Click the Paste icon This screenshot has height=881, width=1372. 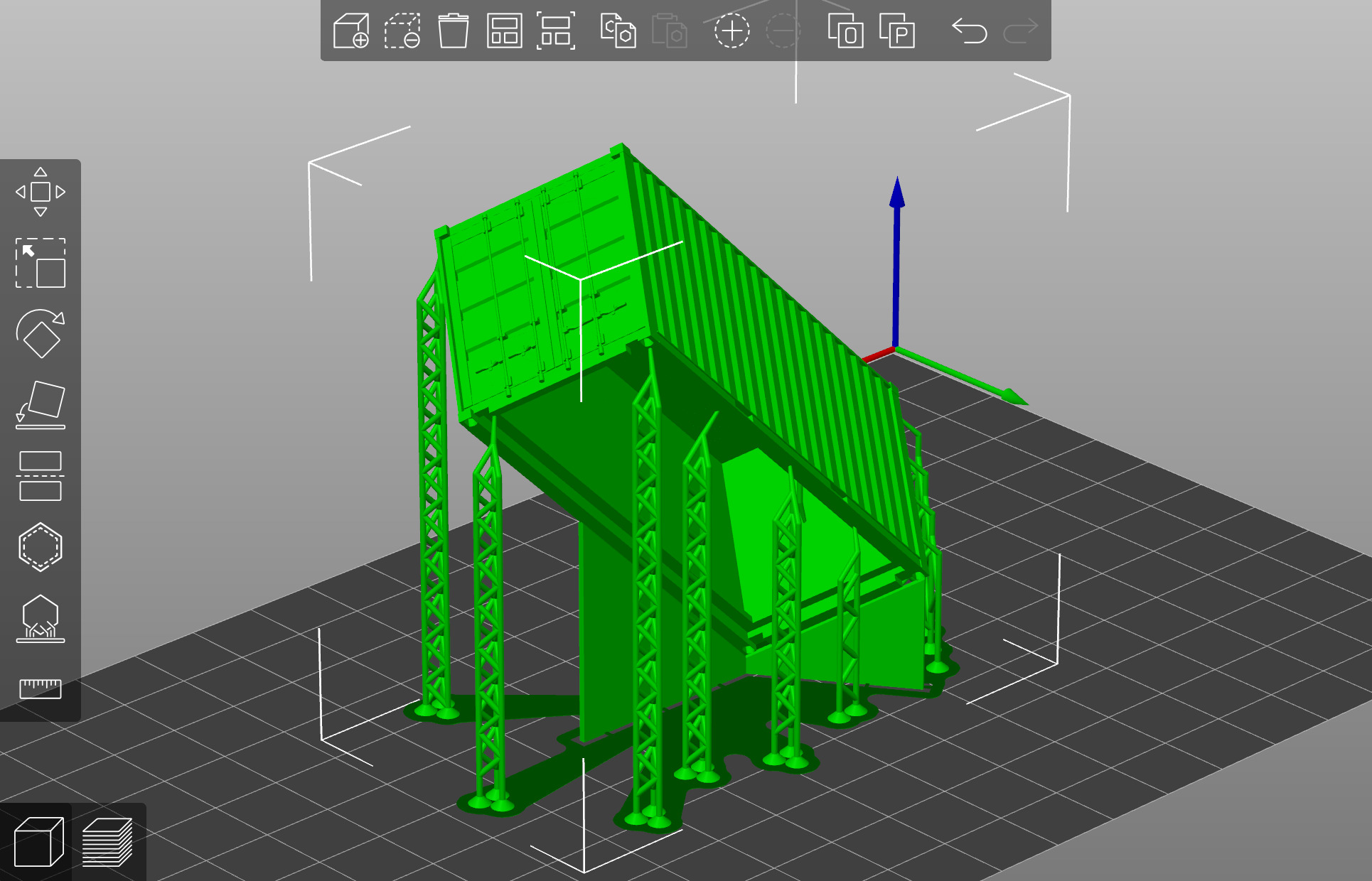669,31
